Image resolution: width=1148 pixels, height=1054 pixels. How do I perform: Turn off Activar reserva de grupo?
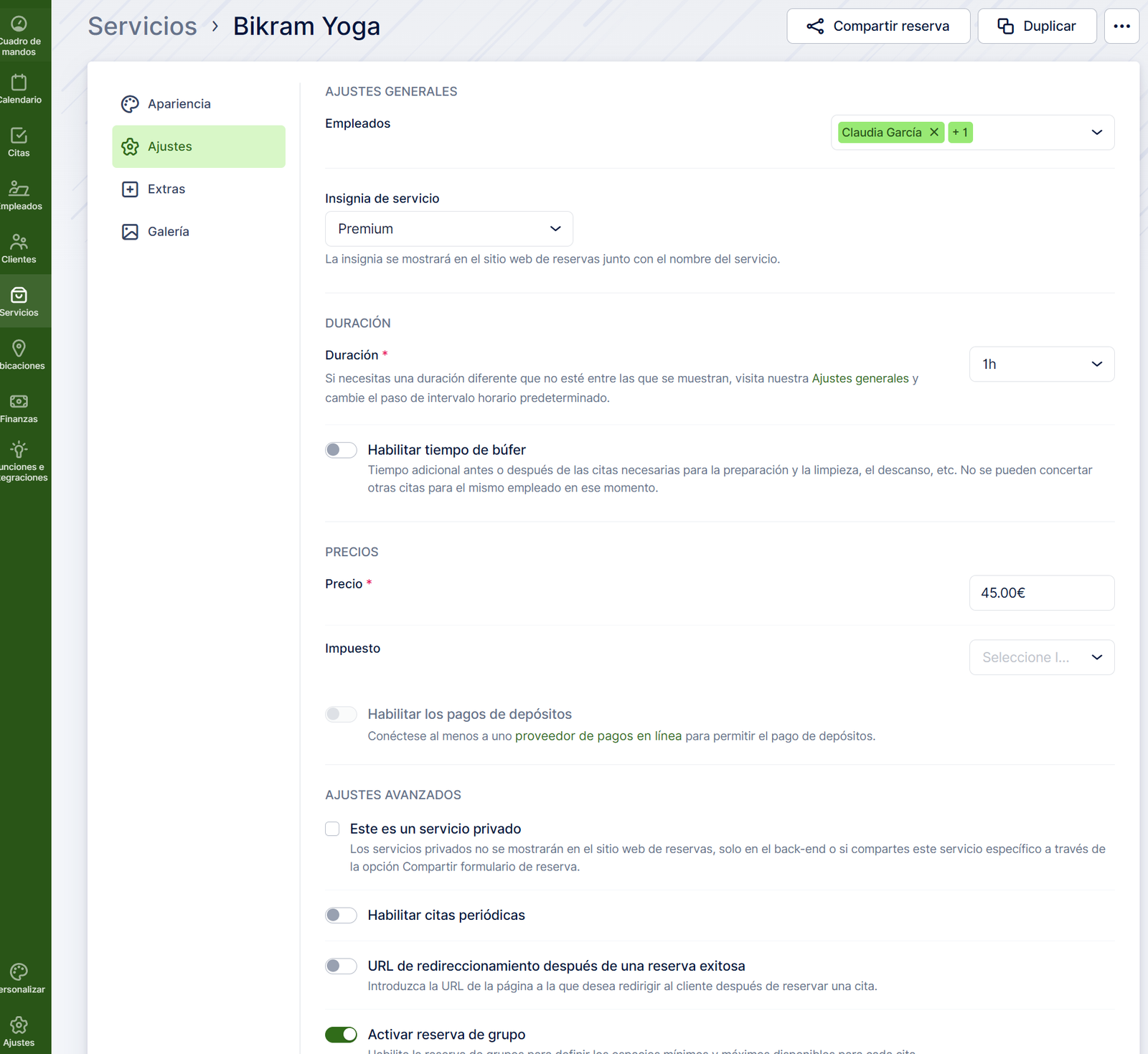tap(341, 1035)
